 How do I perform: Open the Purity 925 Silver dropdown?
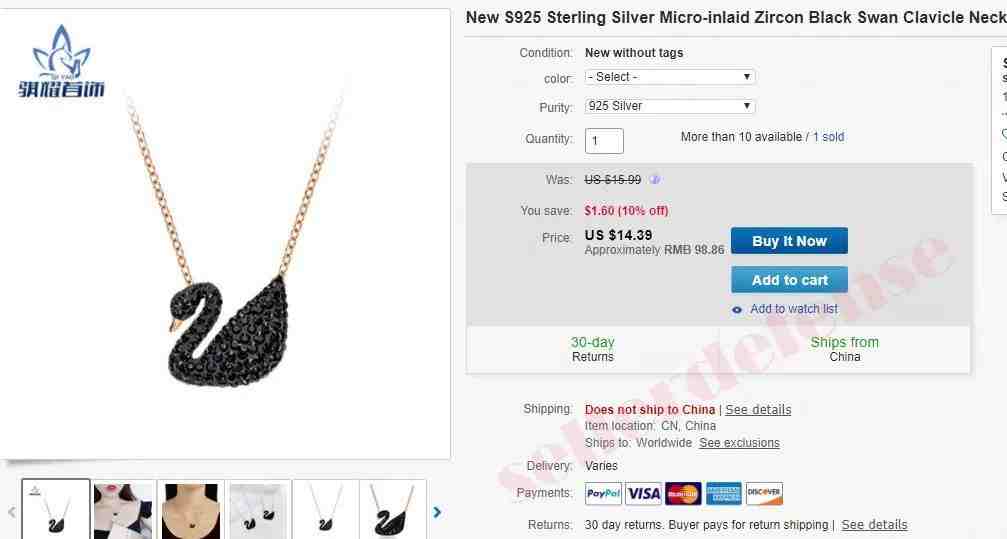pyautogui.click(x=670, y=106)
